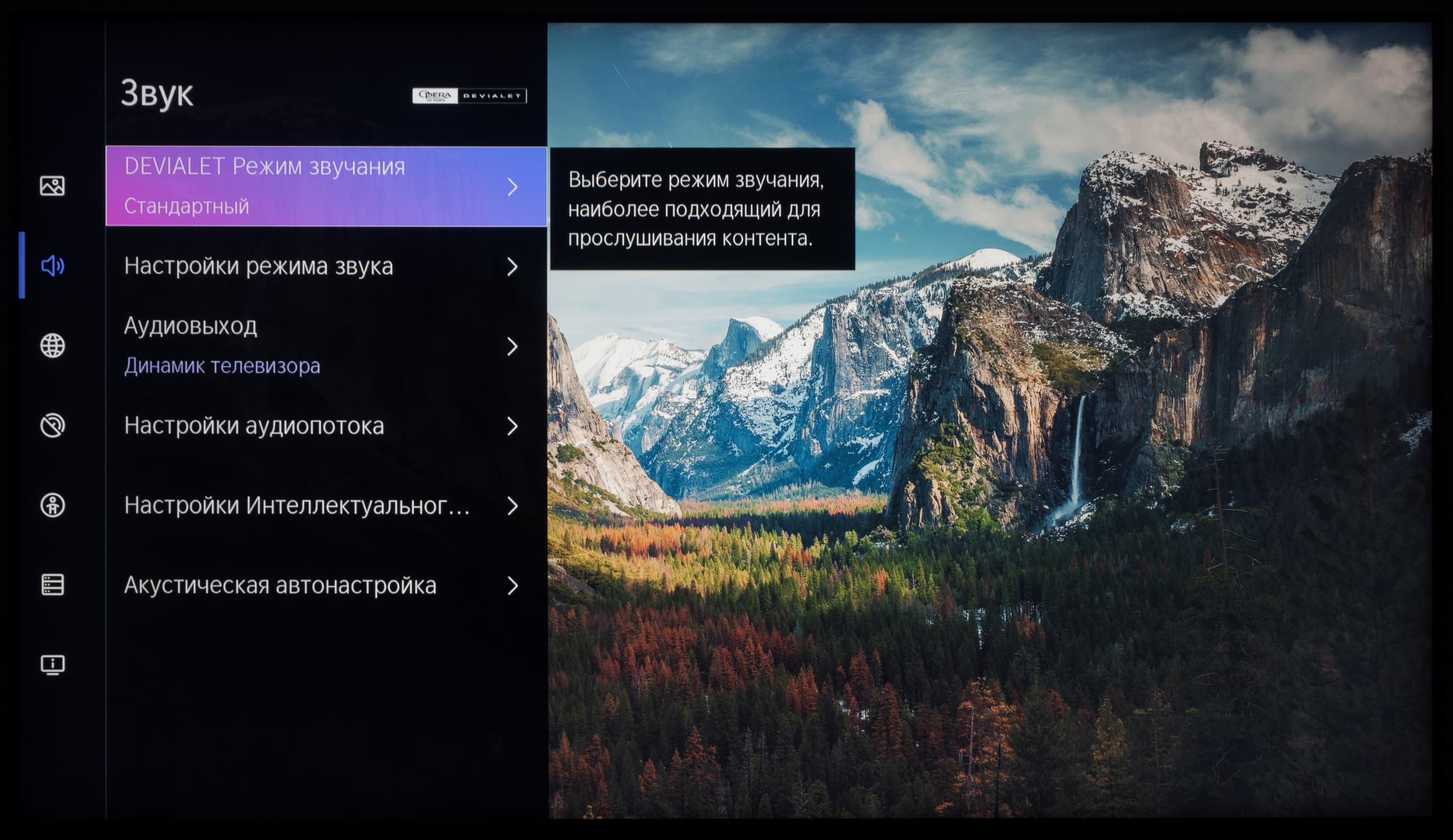Image resolution: width=1453 pixels, height=840 pixels.
Task: Expand Настройки аудиопотока chevron
Action: pyautogui.click(x=512, y=426)
